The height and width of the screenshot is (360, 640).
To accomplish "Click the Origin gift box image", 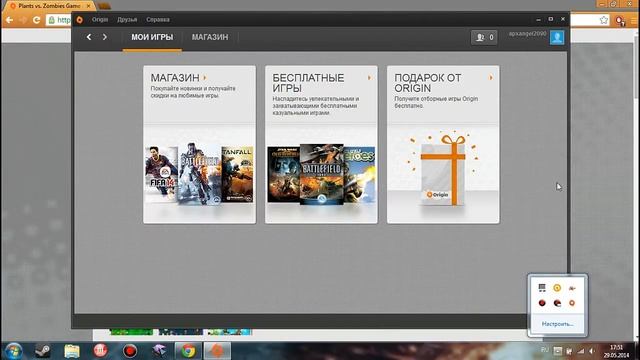I will click(x=443, y=169).
